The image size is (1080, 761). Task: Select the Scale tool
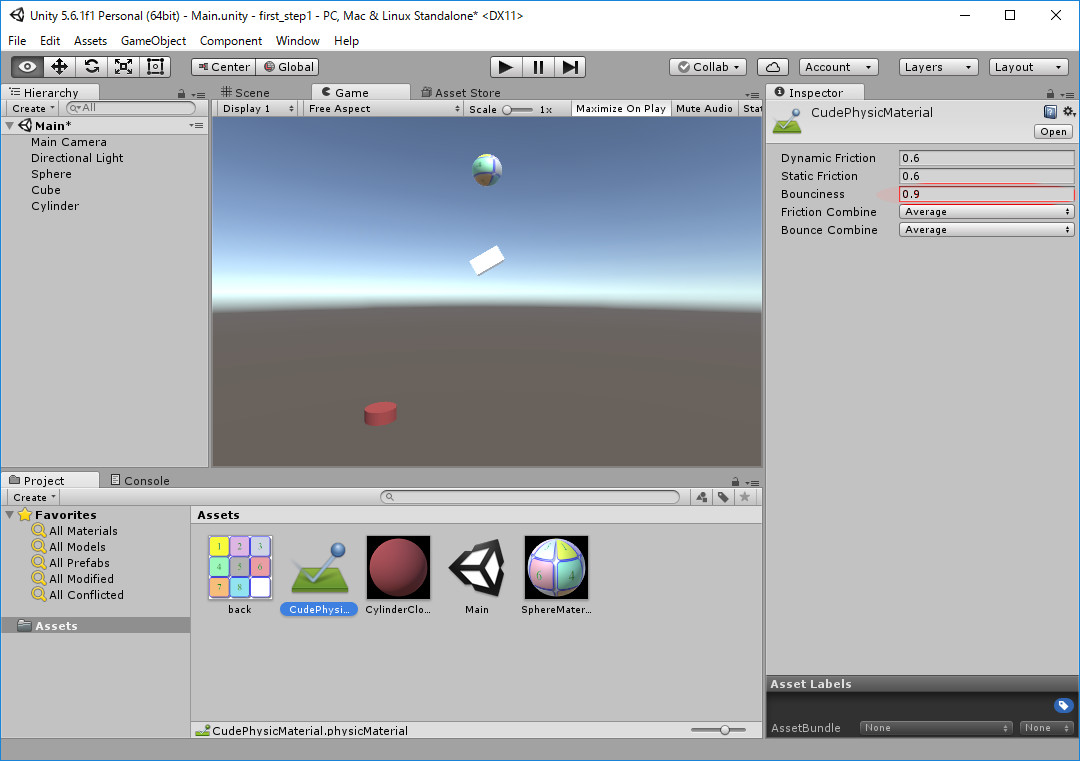click(123, 67)
